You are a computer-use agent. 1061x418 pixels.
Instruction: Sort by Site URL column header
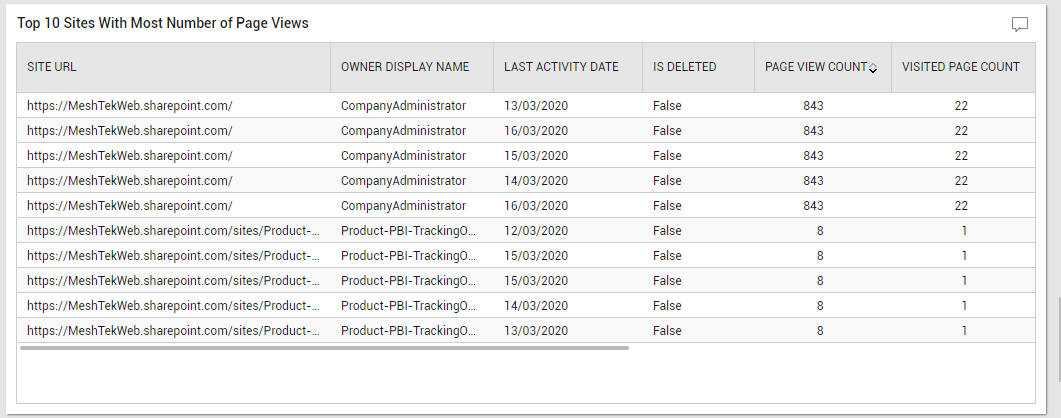52,67
